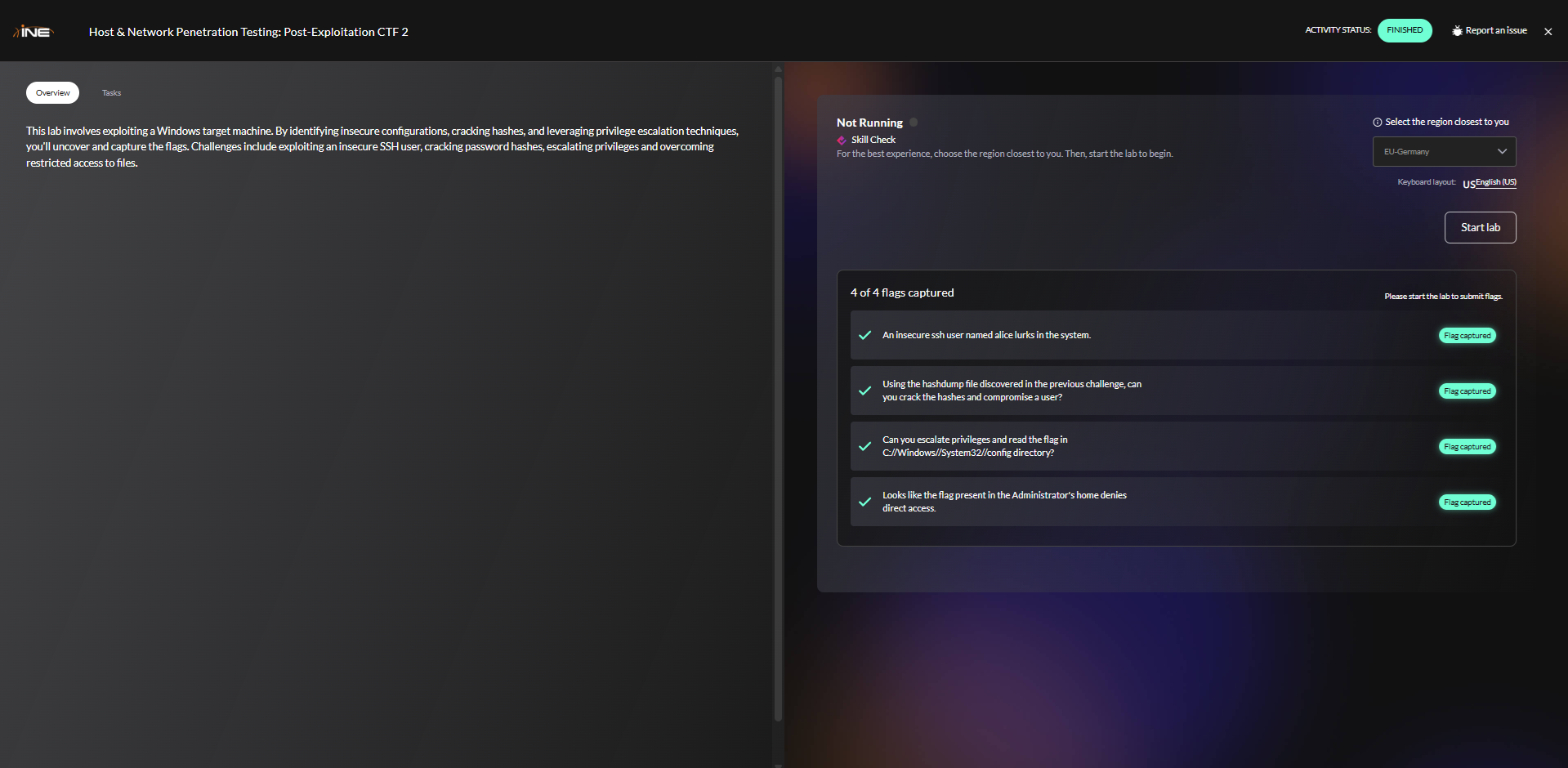Click the Report an issue link
1568x768 pixels.
coord(1495,31)
